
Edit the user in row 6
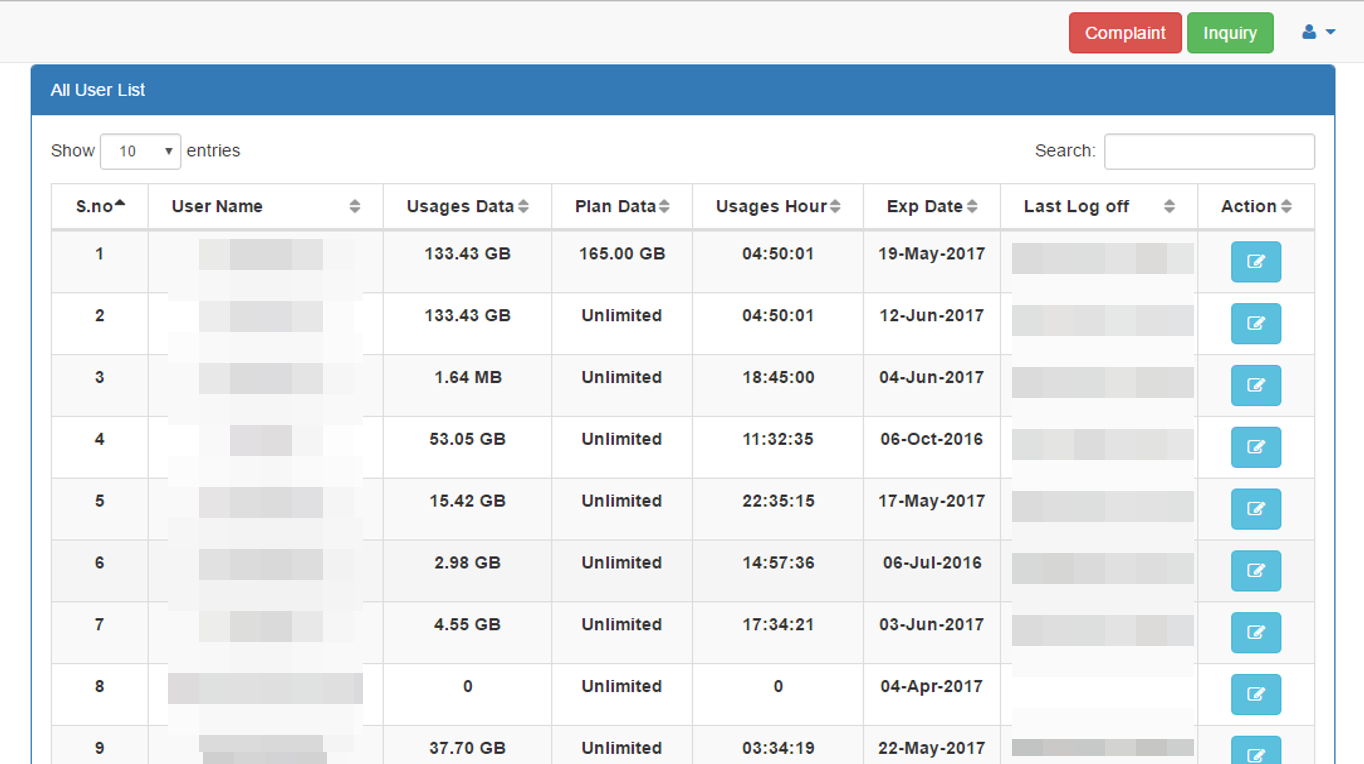coord(1256,571)
